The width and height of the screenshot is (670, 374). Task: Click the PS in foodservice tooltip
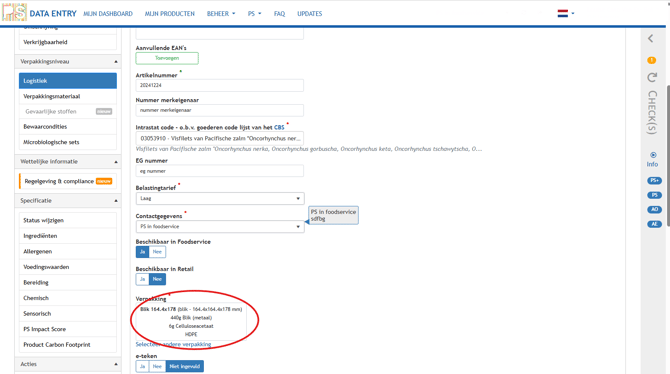[333, 215]
